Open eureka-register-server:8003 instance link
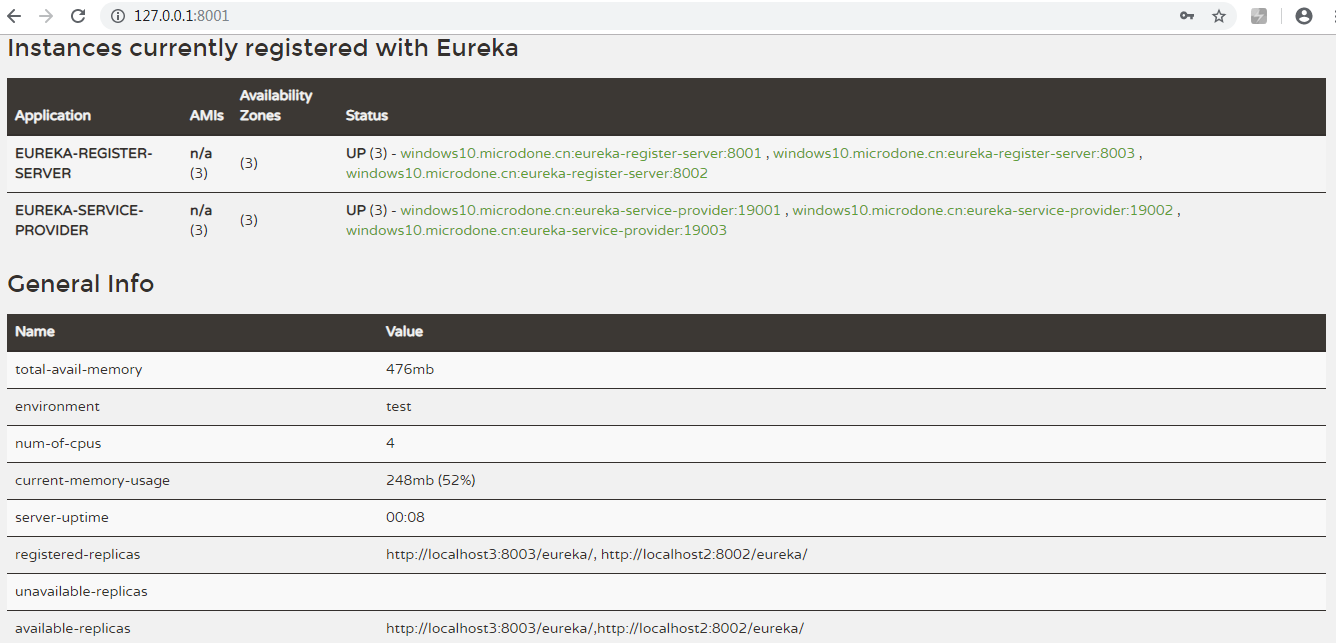1336x643 pixels. tap(954, 153)
